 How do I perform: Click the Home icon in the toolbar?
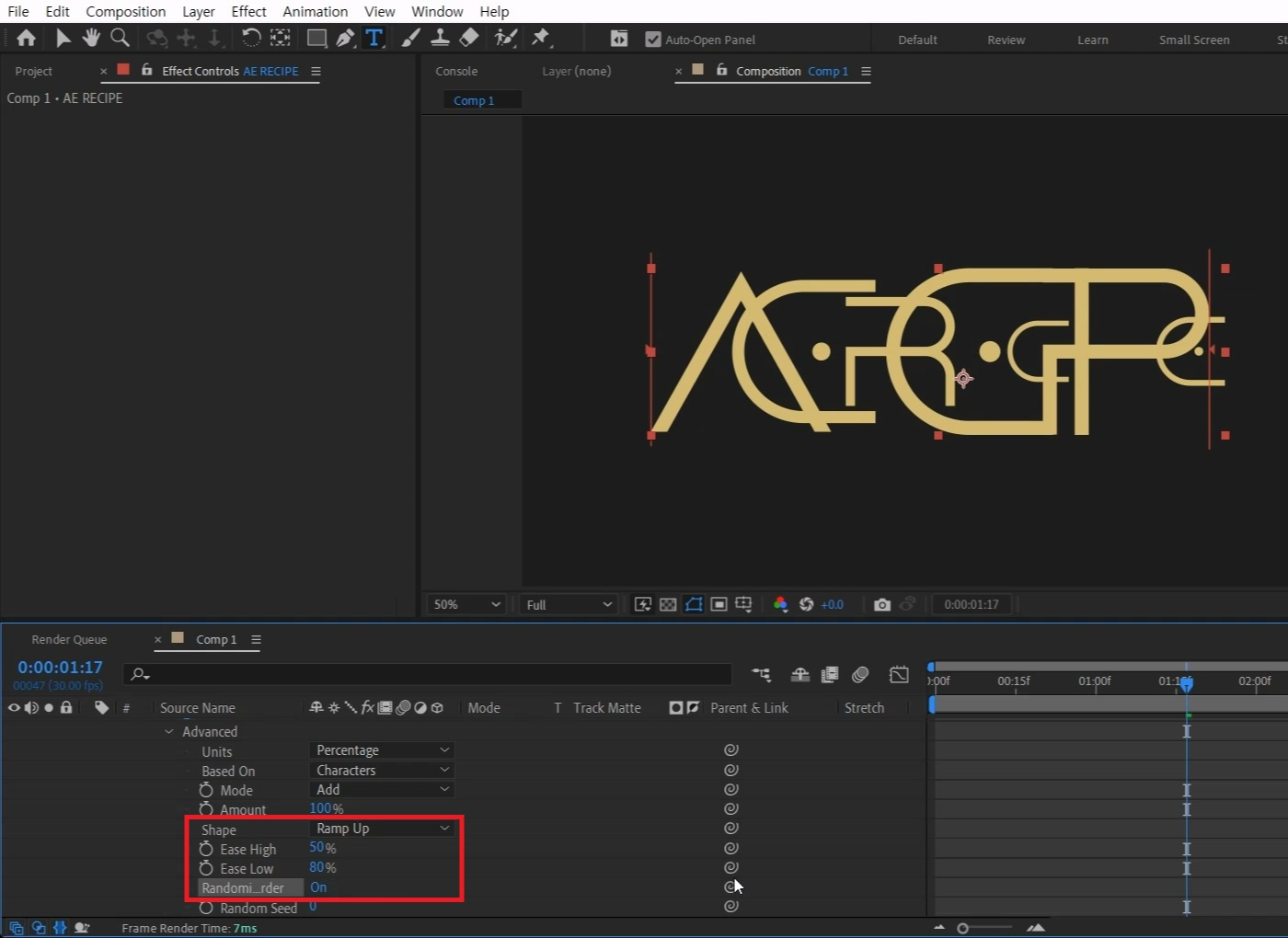[26, 38]
